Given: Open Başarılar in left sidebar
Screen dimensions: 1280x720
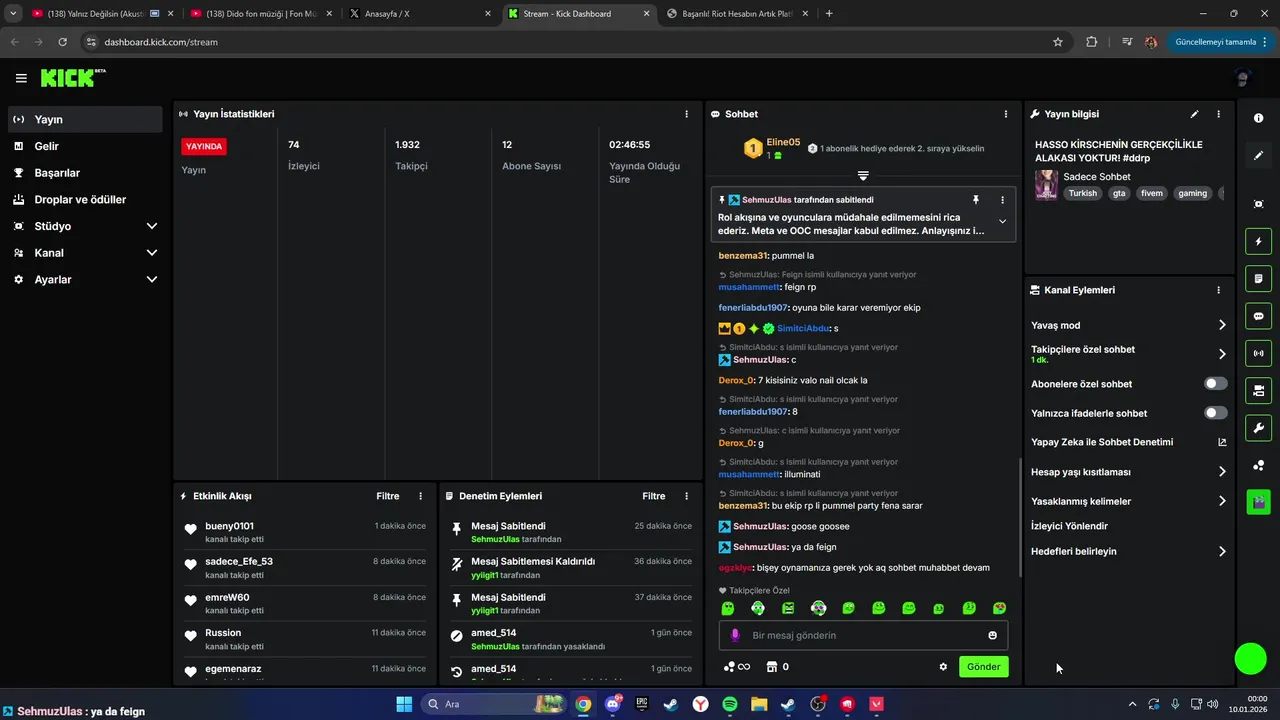Looking at the screenshot, I should click(x=85, y=173).
